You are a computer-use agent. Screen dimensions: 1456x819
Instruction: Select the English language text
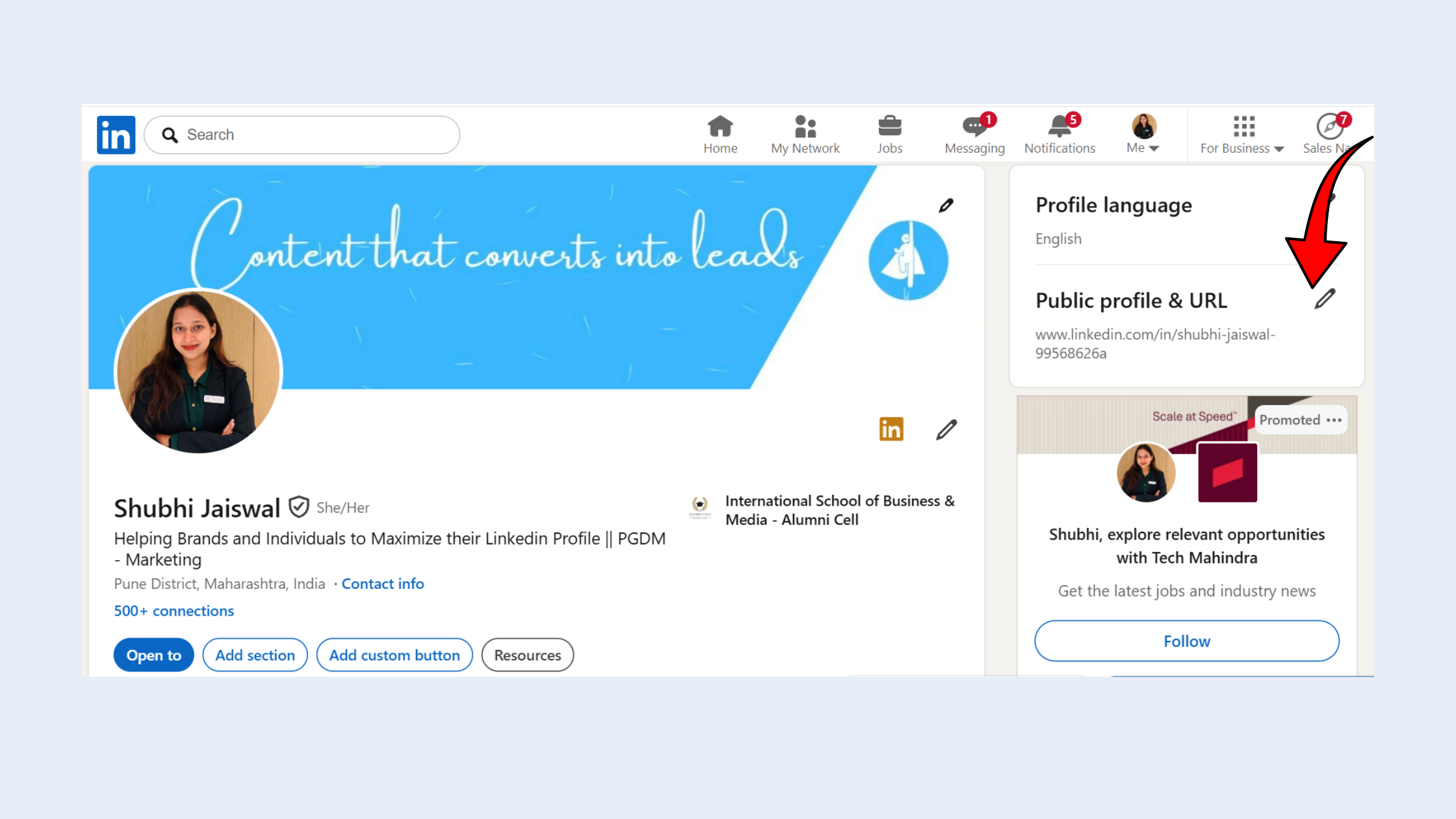1058,239
